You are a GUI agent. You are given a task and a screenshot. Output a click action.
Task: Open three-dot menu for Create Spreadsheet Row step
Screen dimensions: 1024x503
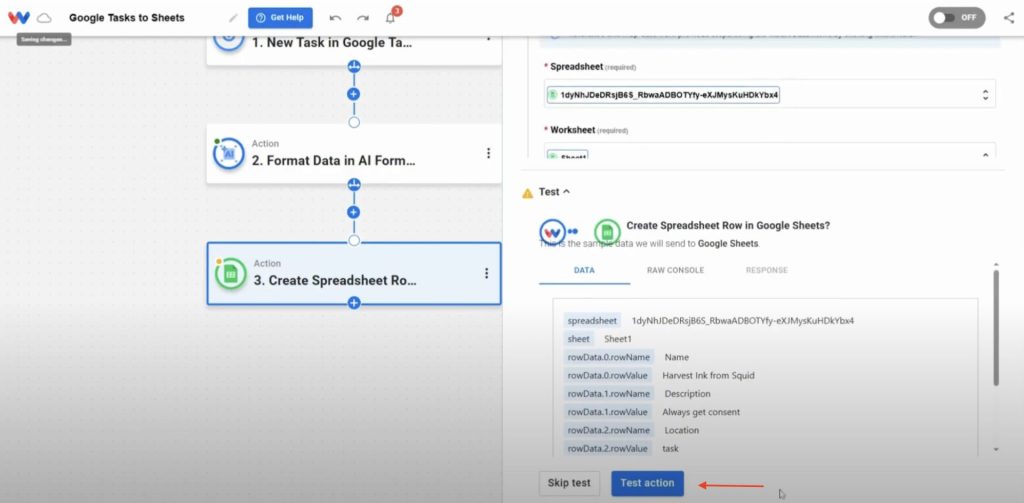point(487,273)
